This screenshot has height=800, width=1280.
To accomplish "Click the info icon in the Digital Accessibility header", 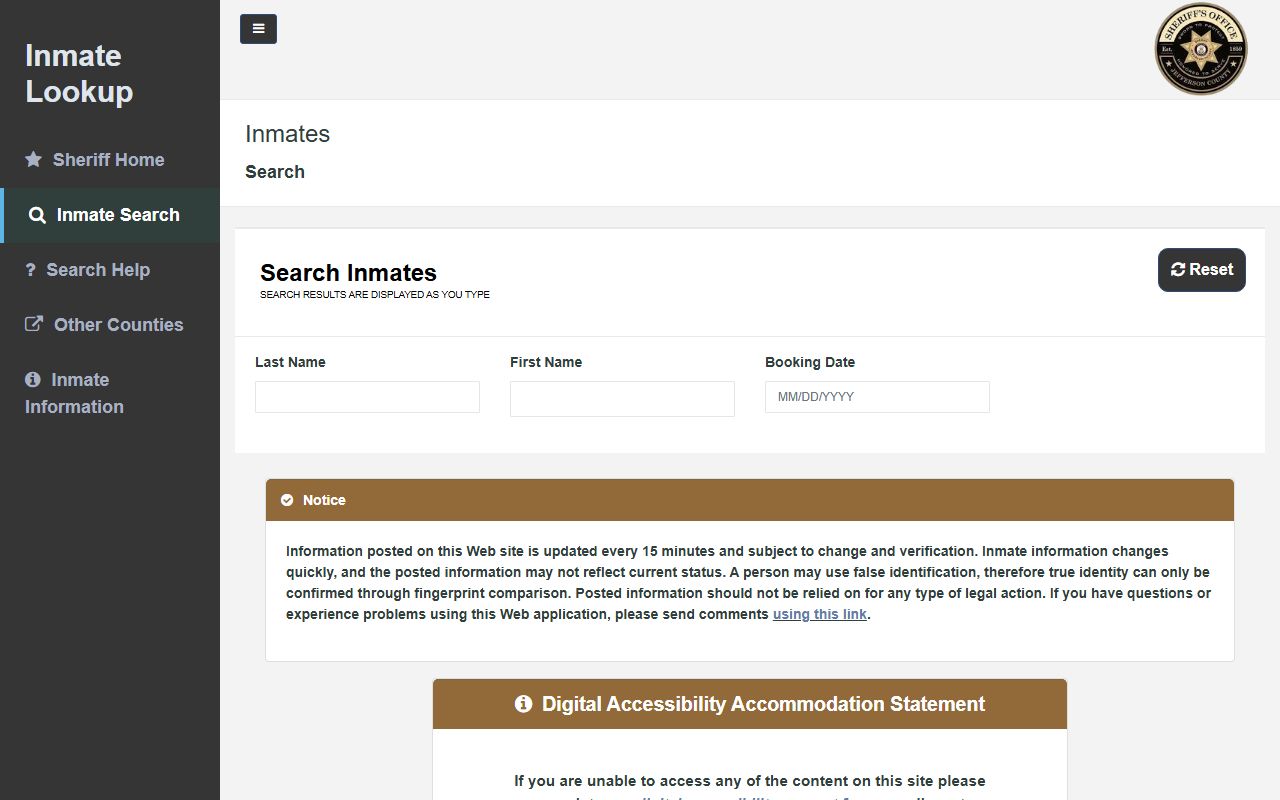I will pos(523,704).
